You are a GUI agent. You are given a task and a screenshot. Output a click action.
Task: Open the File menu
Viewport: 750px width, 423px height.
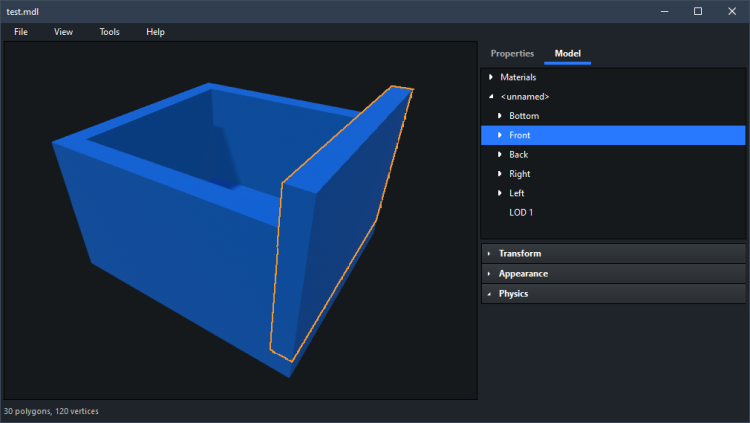[20, 32]
